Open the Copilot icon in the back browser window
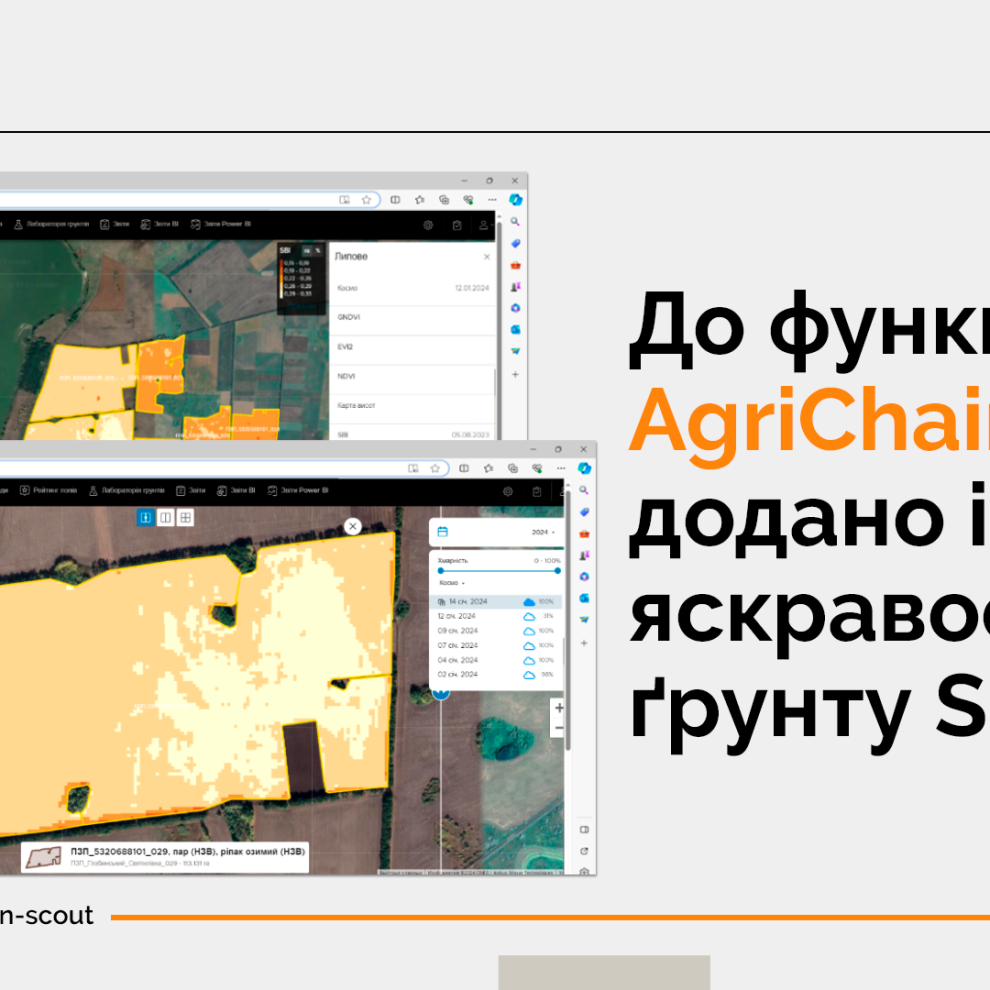Screen dimensions: 990x990 pos(515,200)
